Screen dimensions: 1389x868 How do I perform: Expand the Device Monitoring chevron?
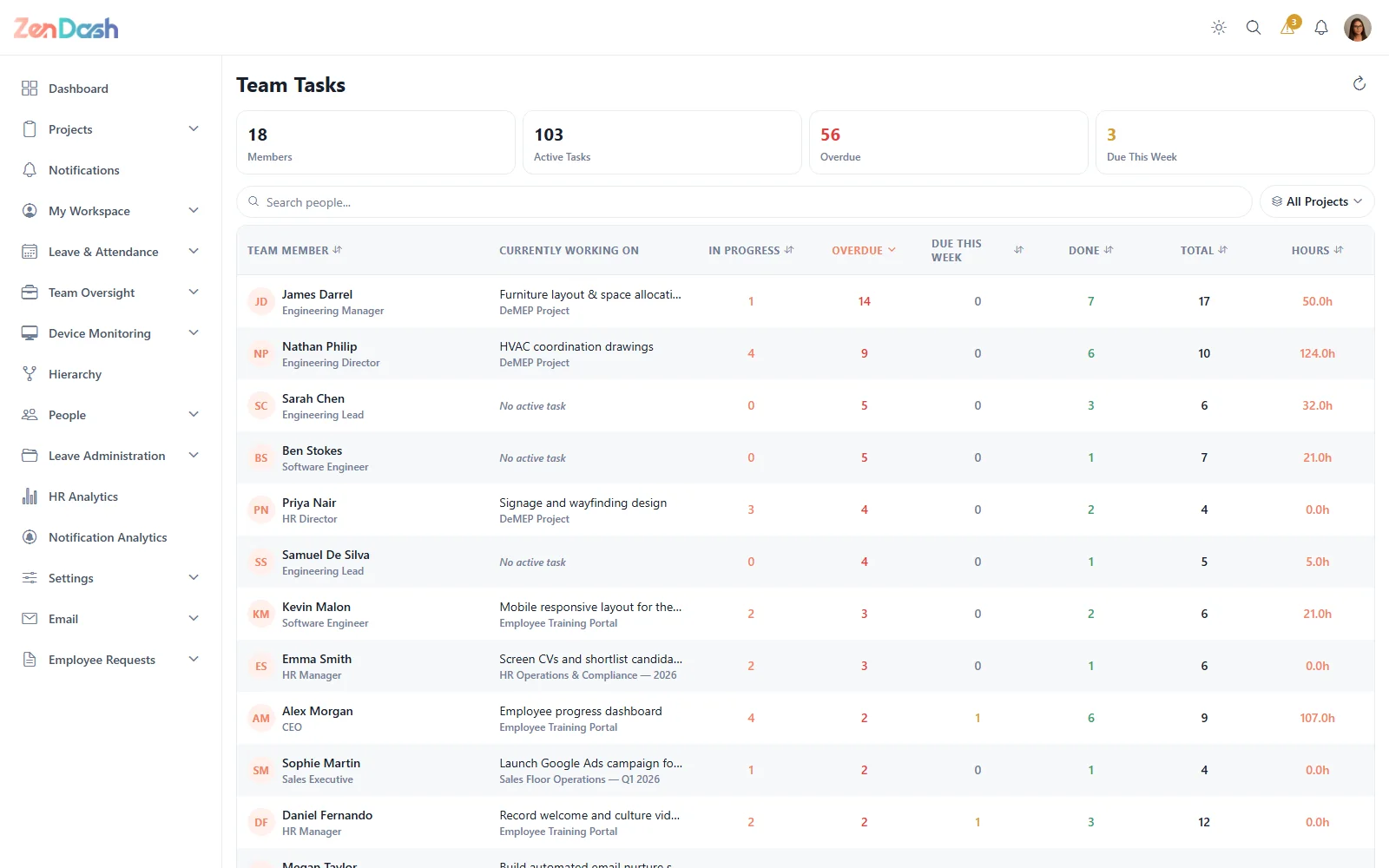[x=194, y=333]
